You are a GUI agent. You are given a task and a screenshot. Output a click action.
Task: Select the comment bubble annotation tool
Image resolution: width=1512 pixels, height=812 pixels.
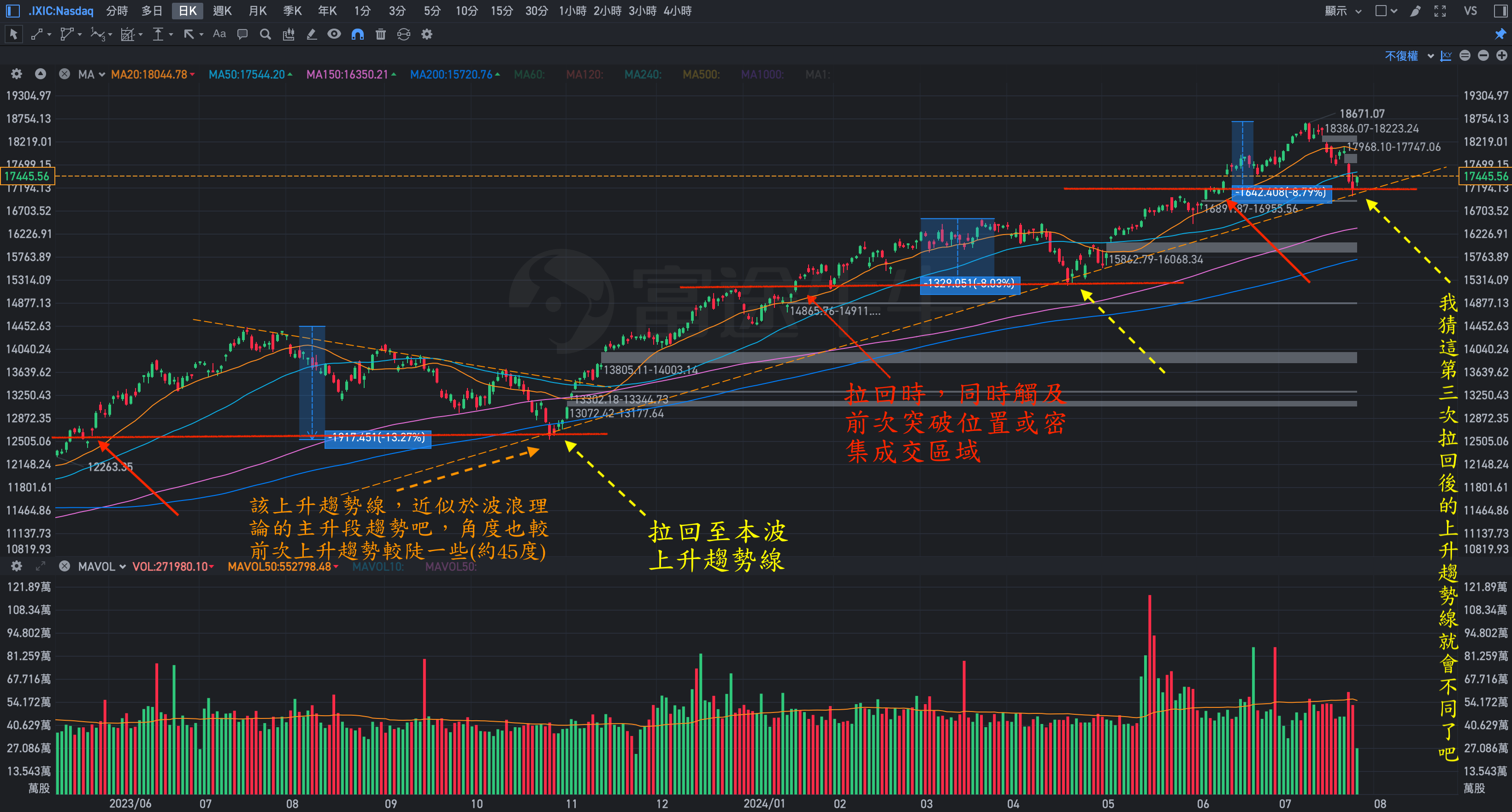coord(242,34)
